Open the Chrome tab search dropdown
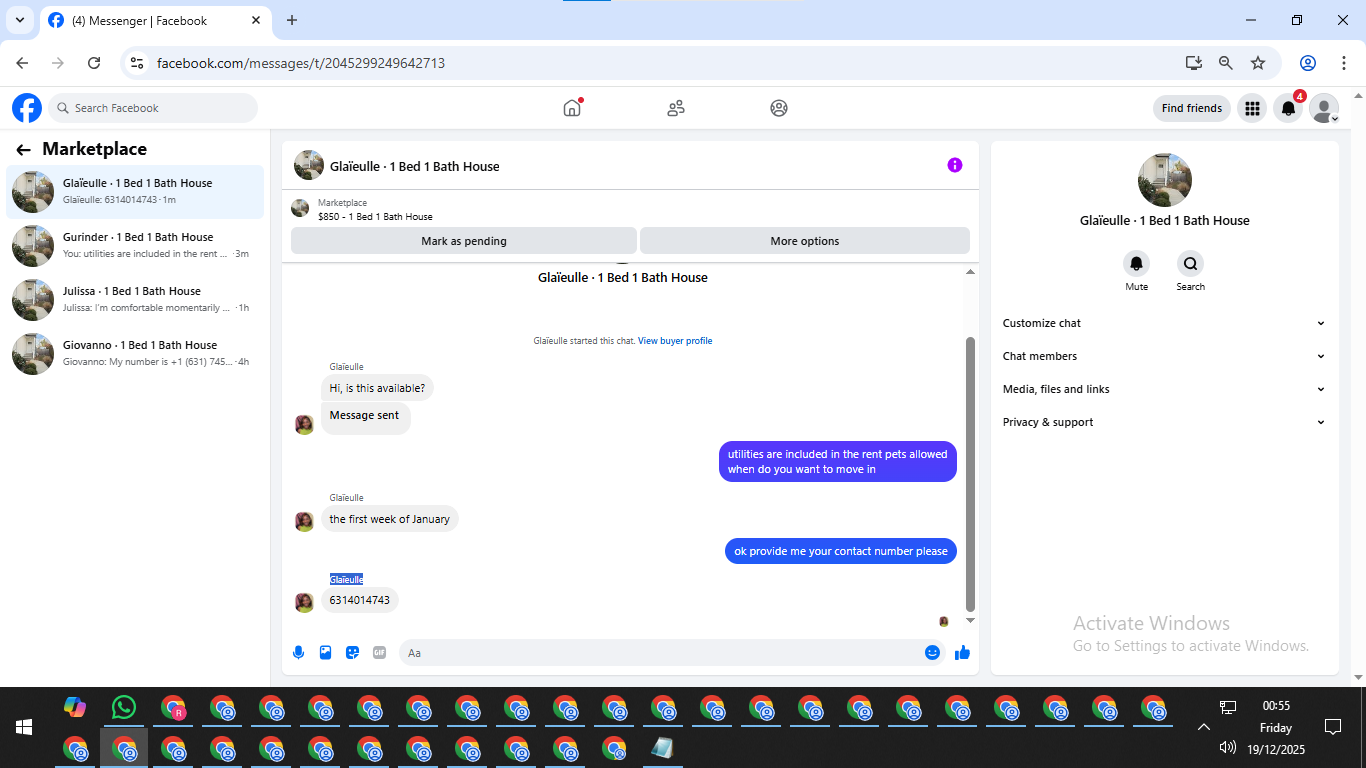 point(20,20)
